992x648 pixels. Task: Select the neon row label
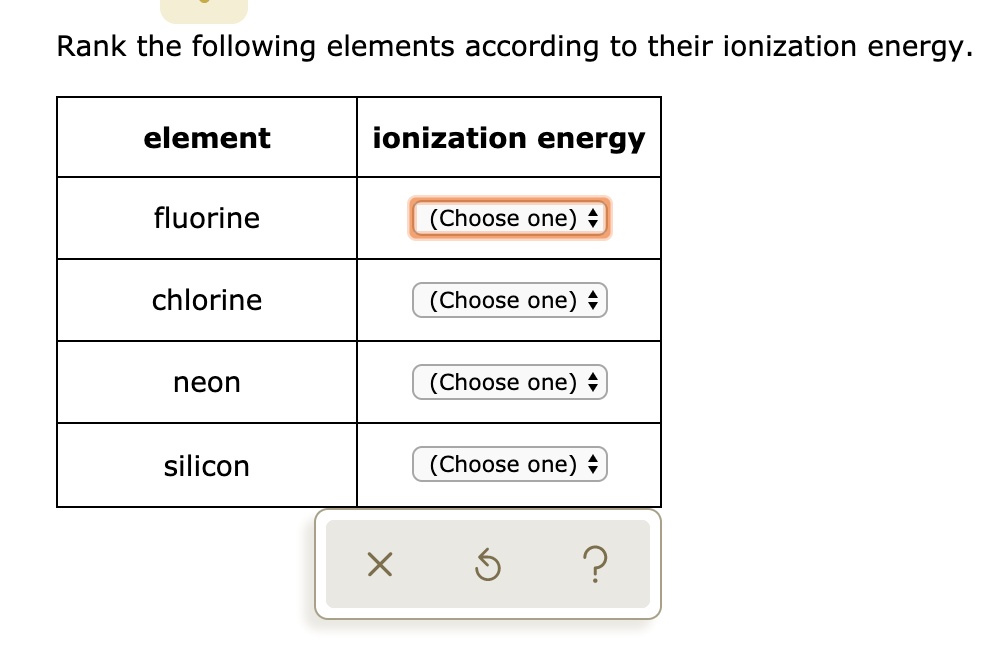[x=206, y=382]
